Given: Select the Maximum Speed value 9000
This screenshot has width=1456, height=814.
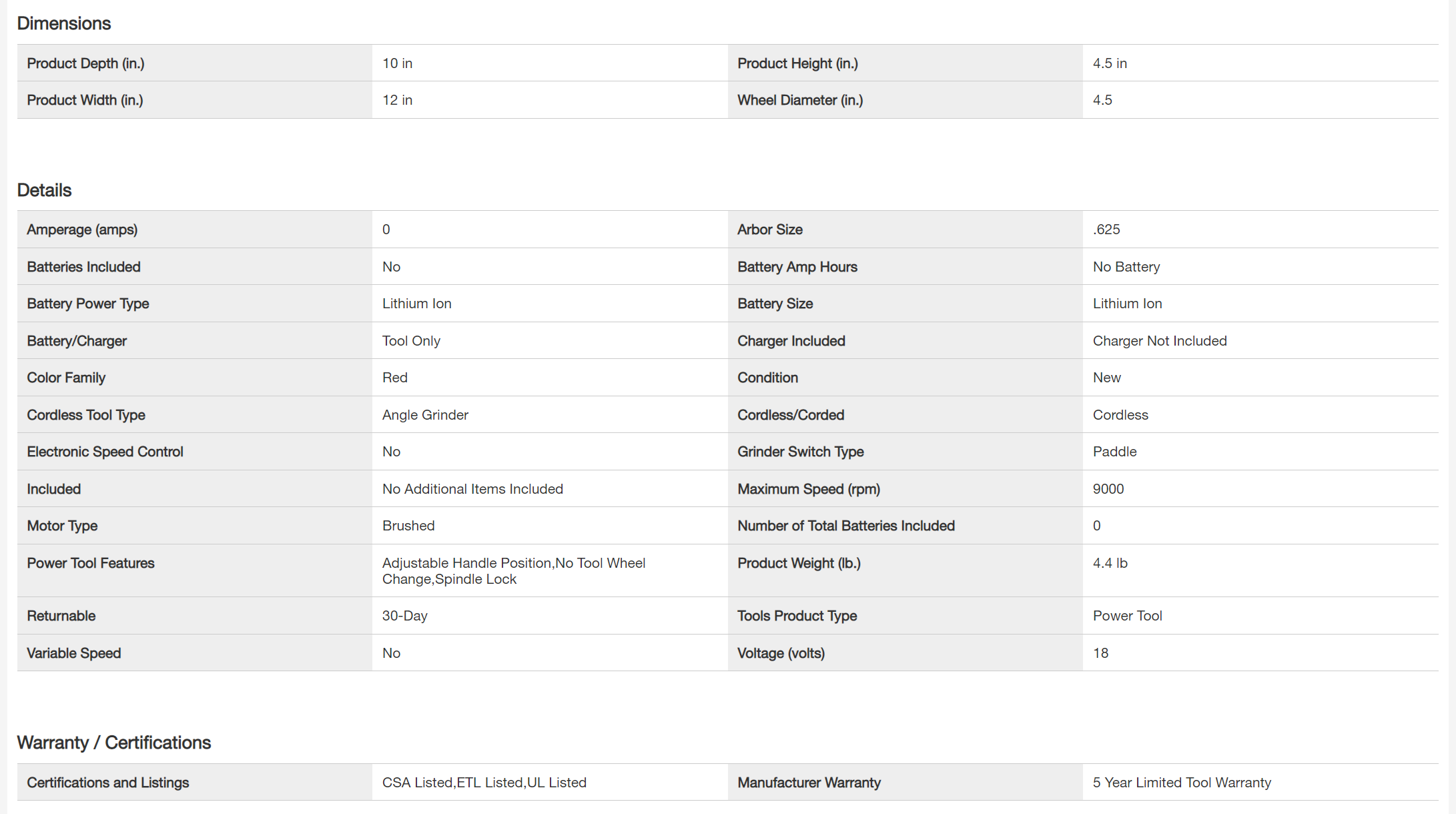Looking at the screenshot, I should coord(1108,489).
